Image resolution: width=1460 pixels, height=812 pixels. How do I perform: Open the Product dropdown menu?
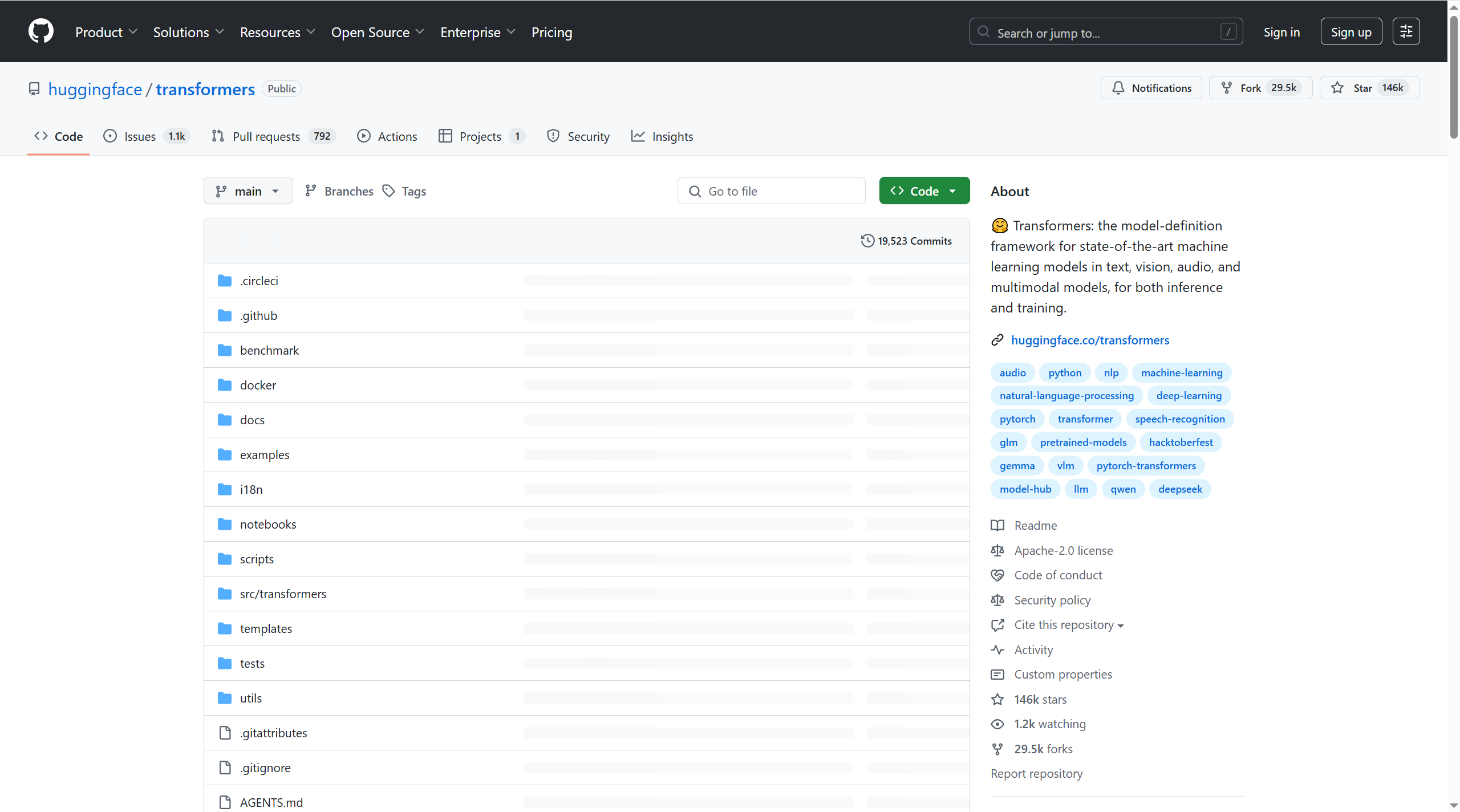pos(106,32)
